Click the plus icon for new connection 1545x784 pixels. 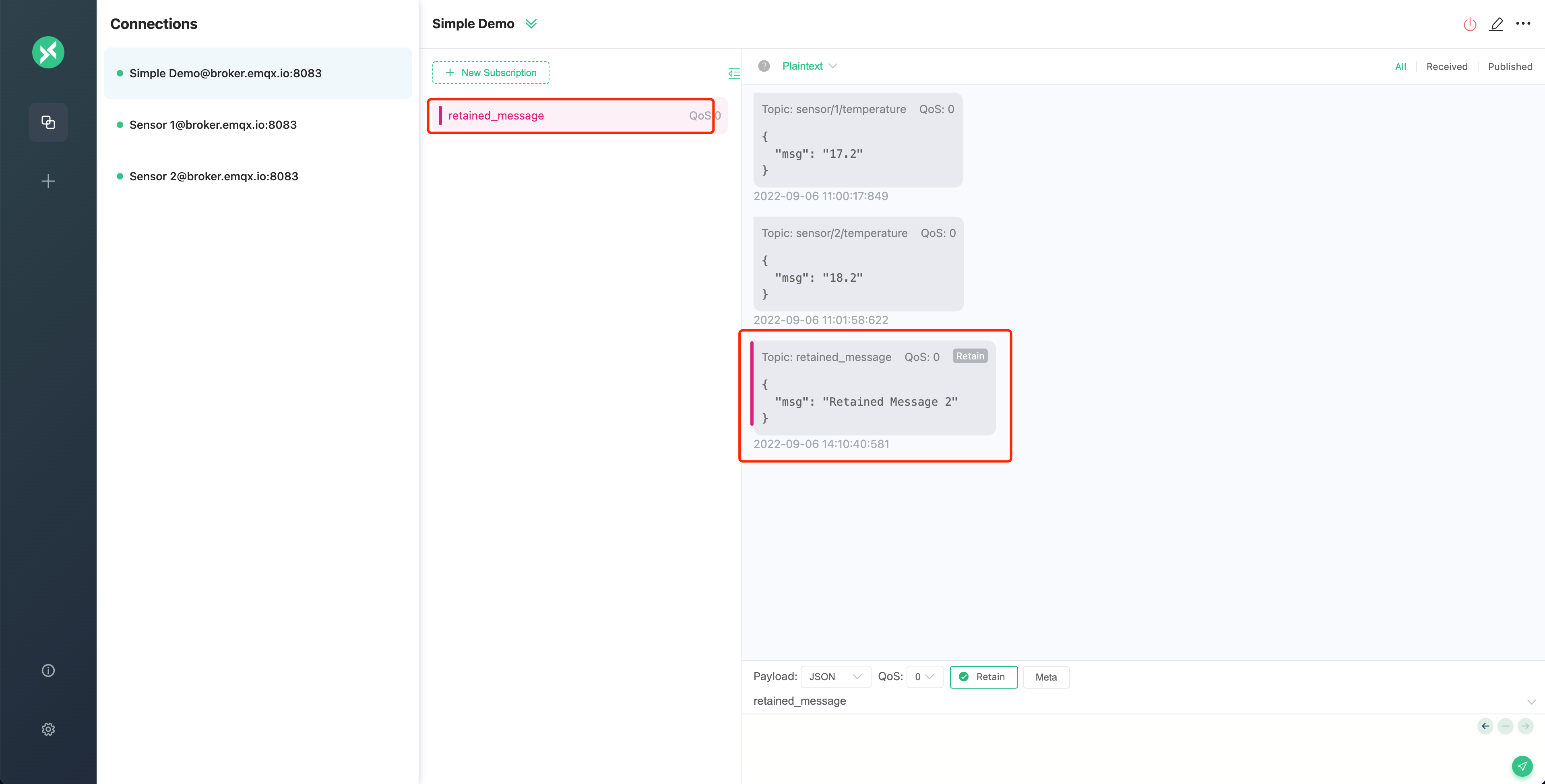tap(48, 181)
